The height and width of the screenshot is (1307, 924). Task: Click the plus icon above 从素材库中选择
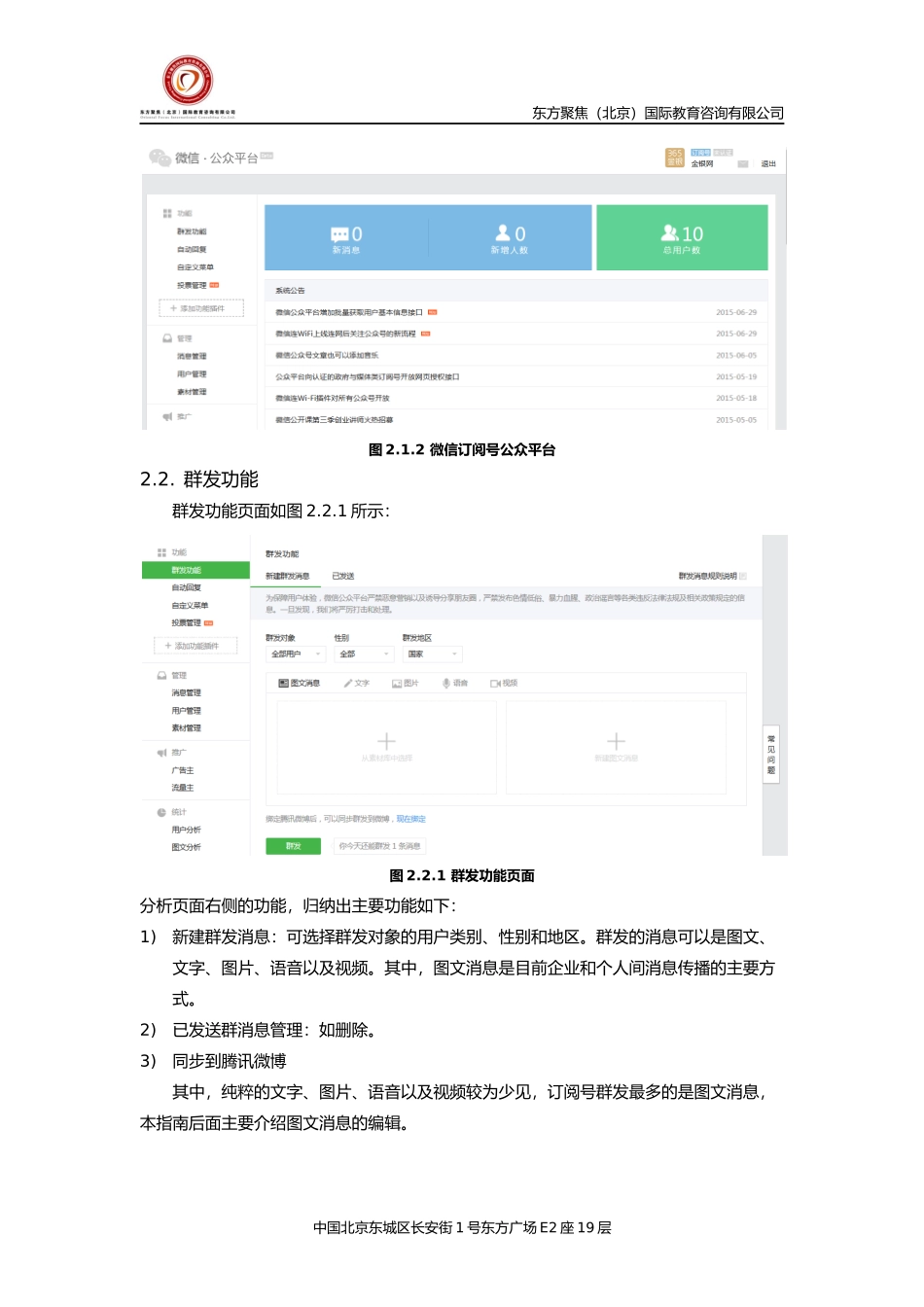click(x=386, y=741)
